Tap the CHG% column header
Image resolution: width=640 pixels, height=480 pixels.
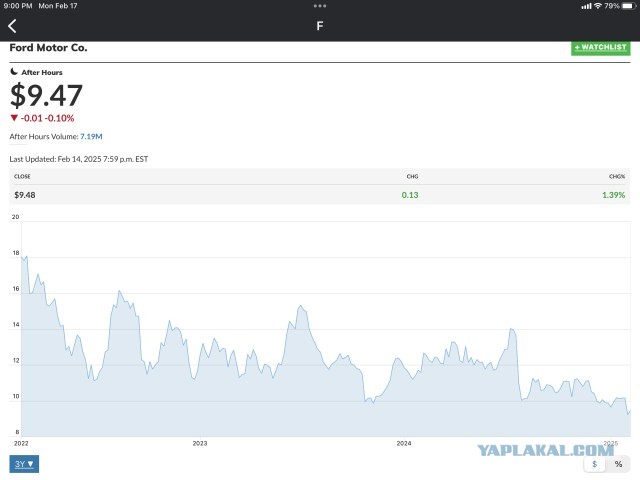point(617,176)
